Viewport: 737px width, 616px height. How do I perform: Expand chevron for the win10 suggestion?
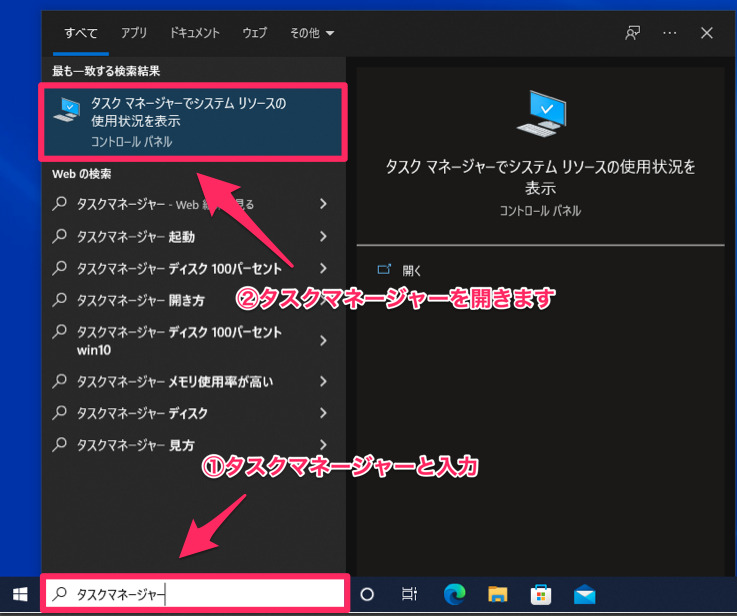coord(323,341)
